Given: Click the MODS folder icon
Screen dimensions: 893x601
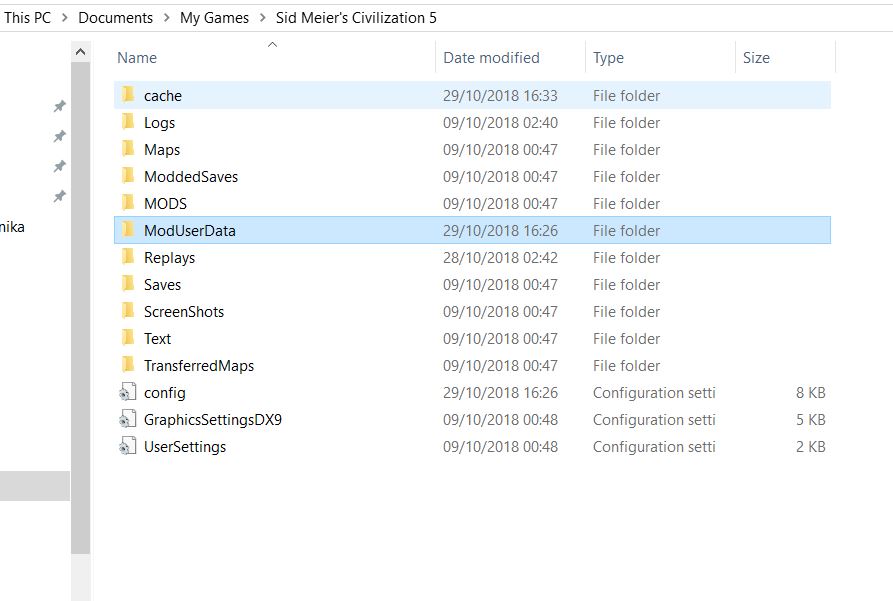Looking at the screenshot, I should [129, 203].
